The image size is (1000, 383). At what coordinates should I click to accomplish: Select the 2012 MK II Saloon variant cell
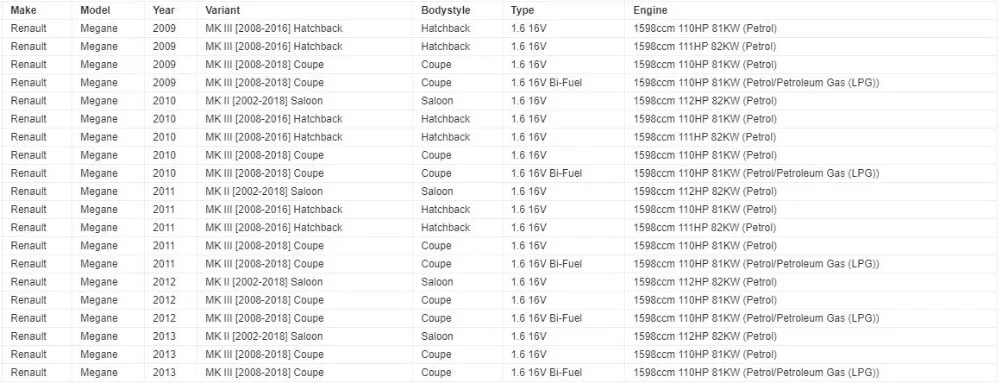click(264, 282)
